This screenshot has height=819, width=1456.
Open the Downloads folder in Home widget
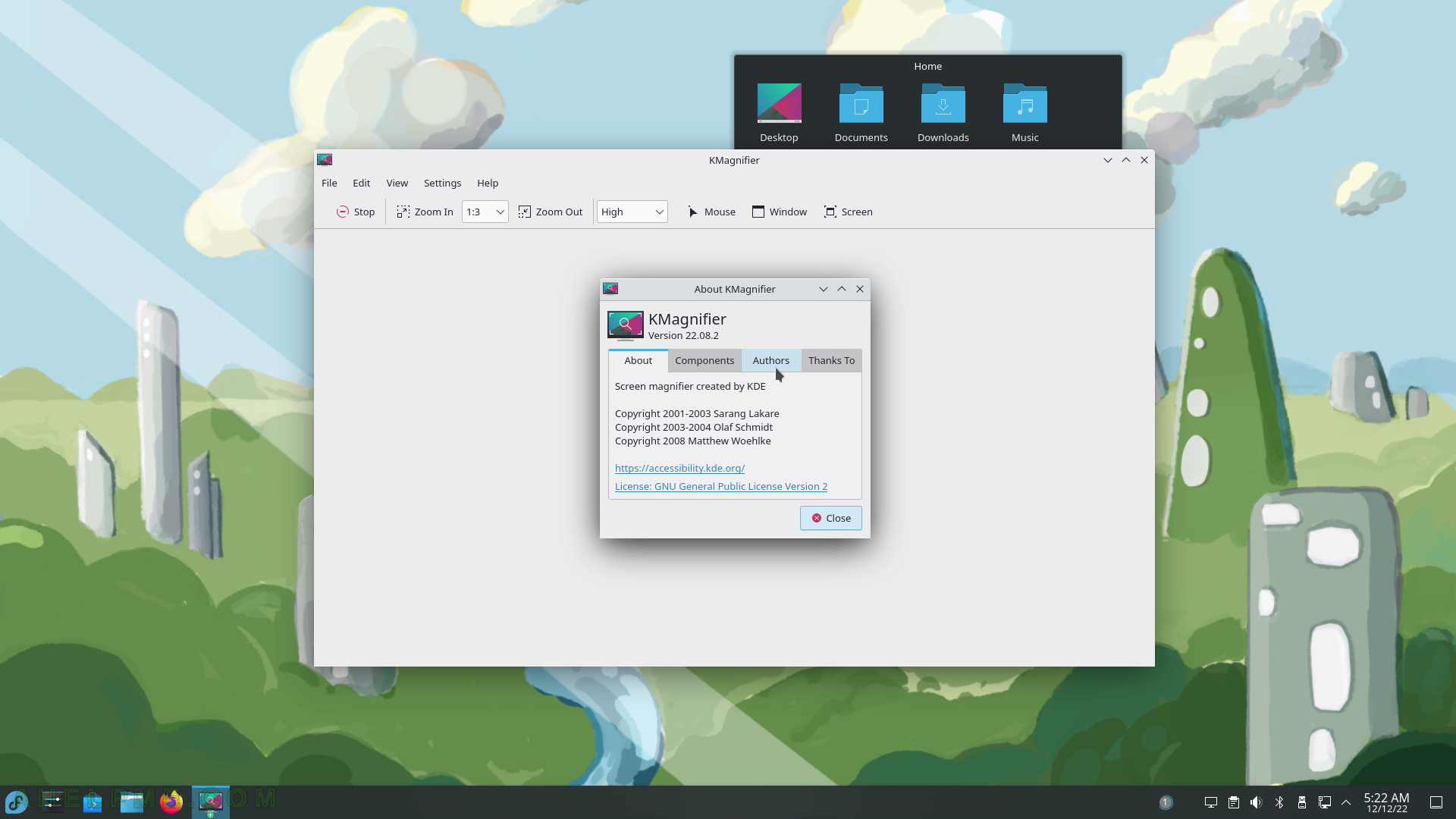(943, 113)
